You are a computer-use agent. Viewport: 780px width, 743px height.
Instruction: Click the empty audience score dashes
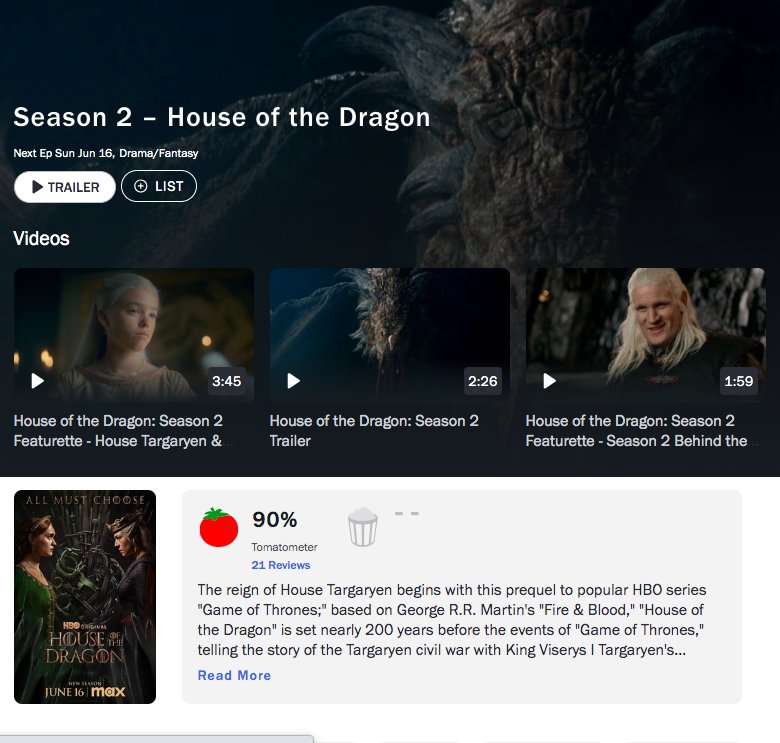click(x=406, y=513)
